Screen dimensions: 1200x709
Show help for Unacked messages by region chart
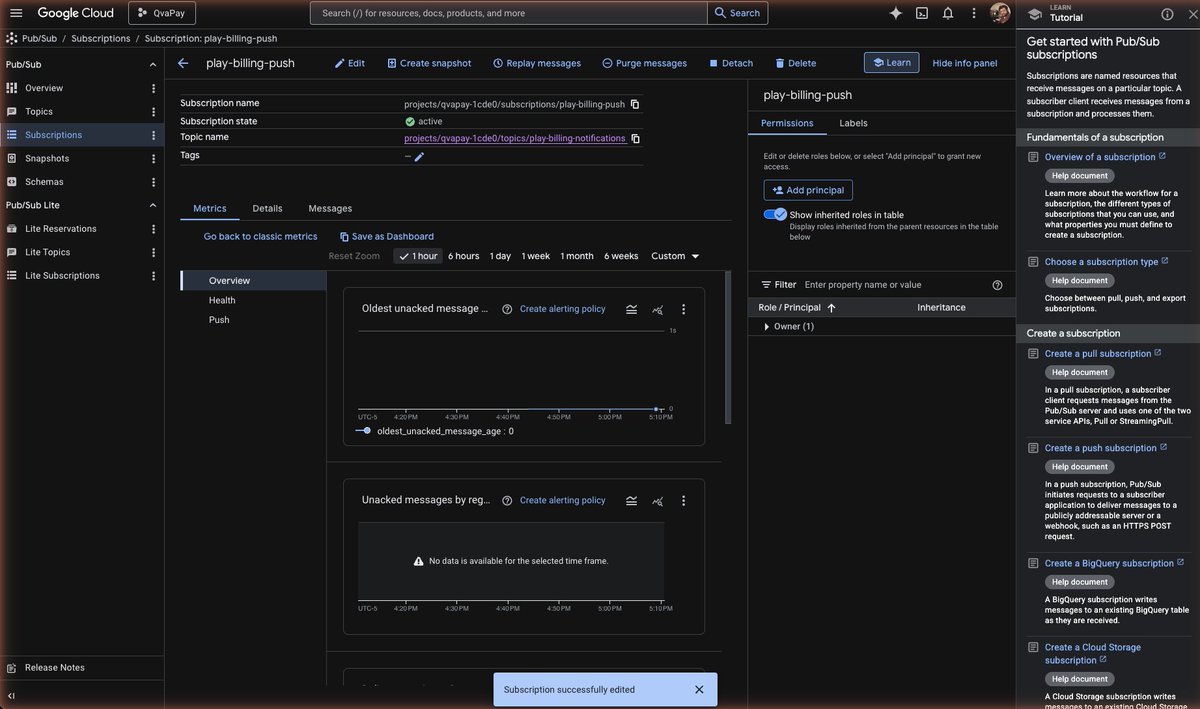tap(507, 500)
